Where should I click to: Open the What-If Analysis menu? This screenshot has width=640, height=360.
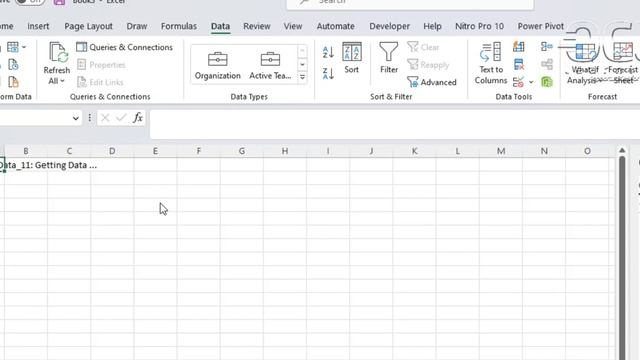(x=584, y=63)
